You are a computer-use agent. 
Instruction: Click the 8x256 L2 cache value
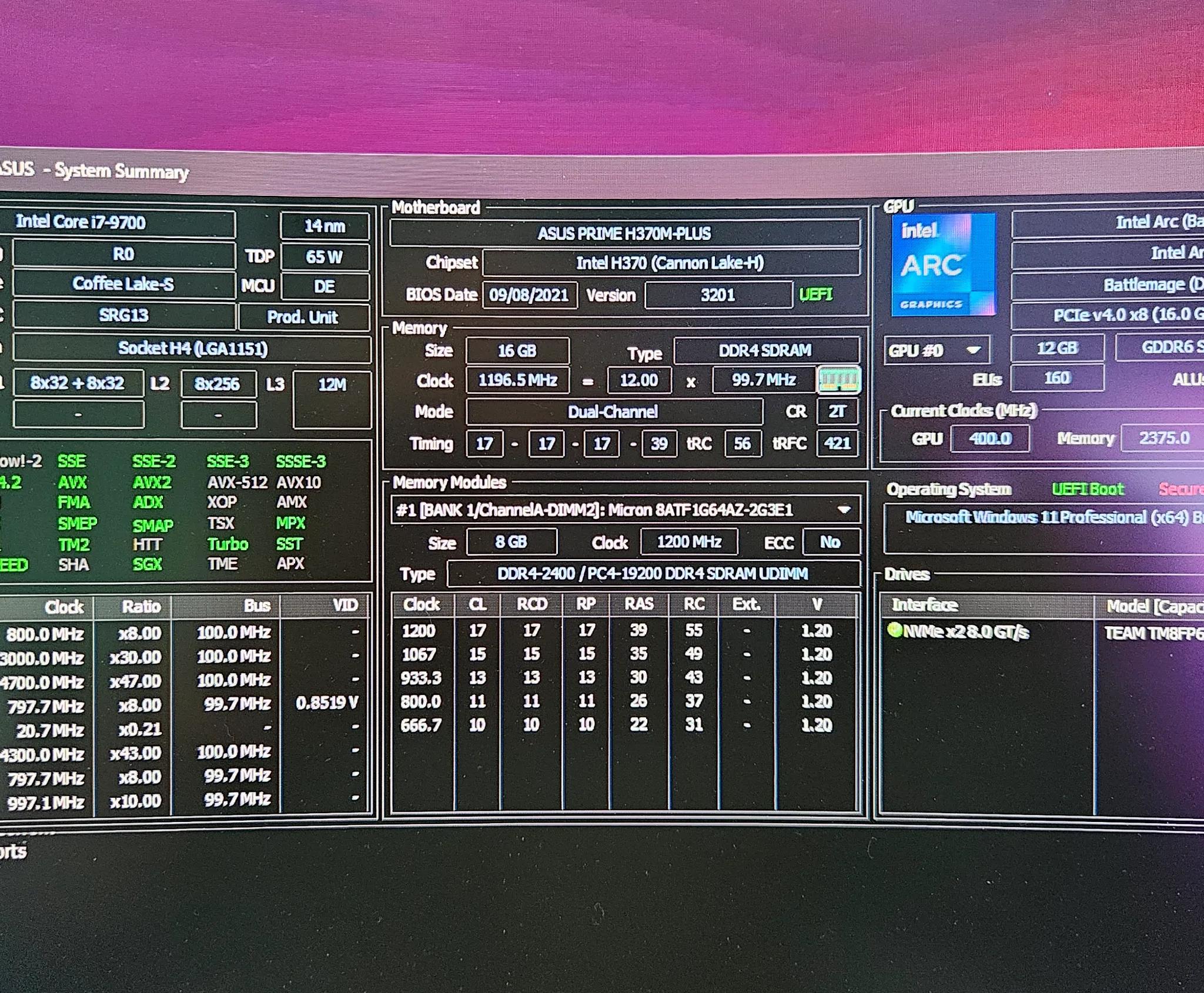[218, 384]
